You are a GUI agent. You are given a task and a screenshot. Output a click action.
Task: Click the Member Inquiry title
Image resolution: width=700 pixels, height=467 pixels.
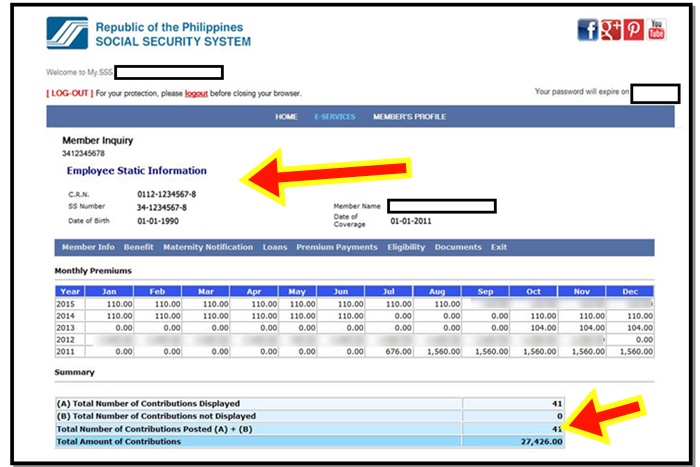pos(97,140)
